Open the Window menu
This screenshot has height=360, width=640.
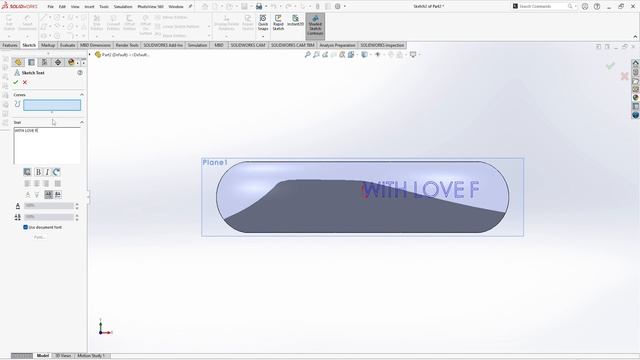[x=176, y=7]
